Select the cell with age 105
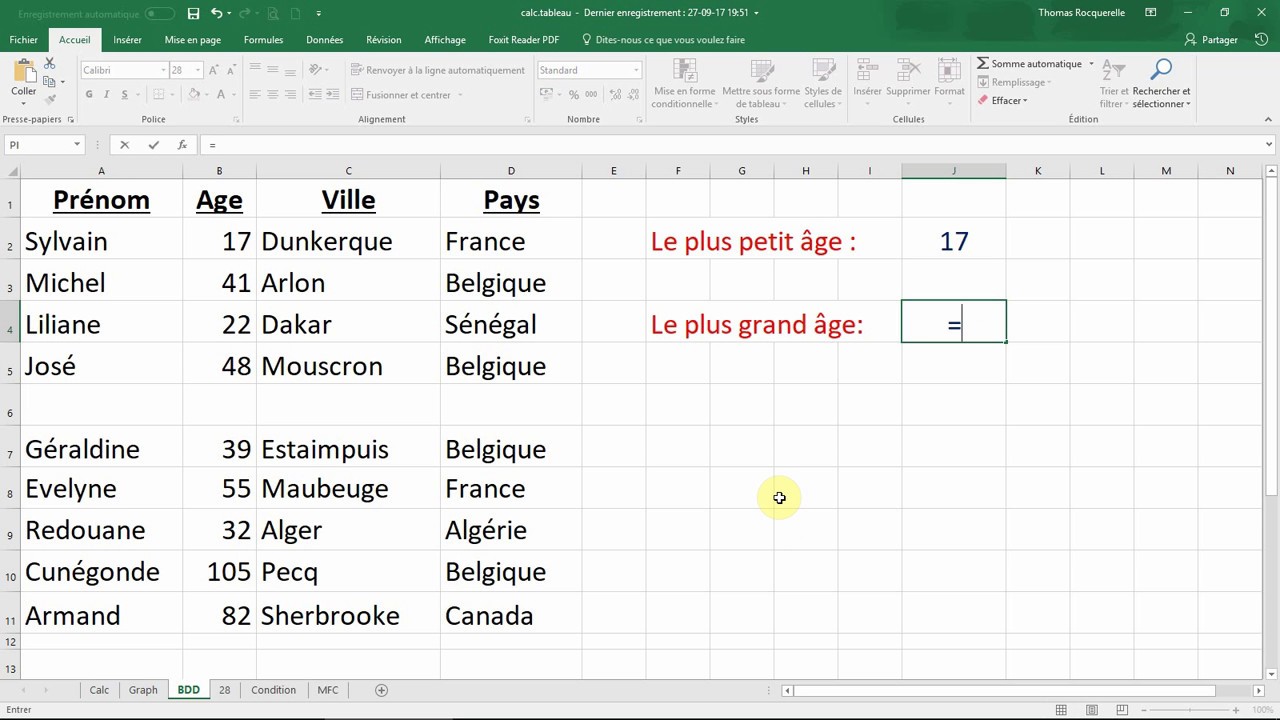The width and height of the screenshot is (1280, 720). point(219,572)
